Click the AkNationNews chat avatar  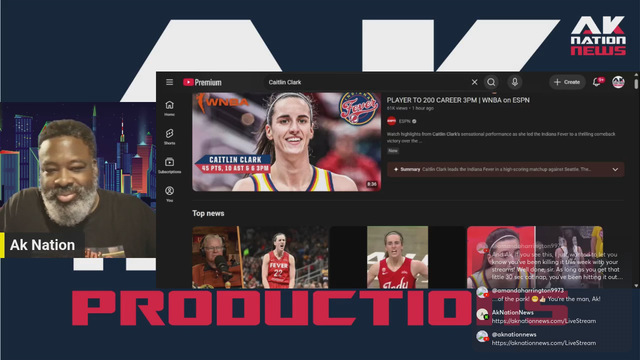[x=482, y=314]
